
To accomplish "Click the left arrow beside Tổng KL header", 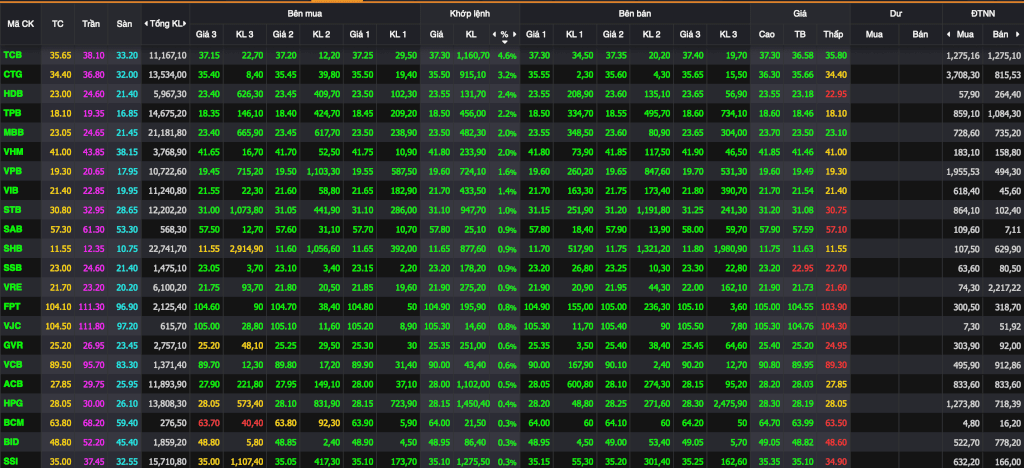I will [146, 23].
